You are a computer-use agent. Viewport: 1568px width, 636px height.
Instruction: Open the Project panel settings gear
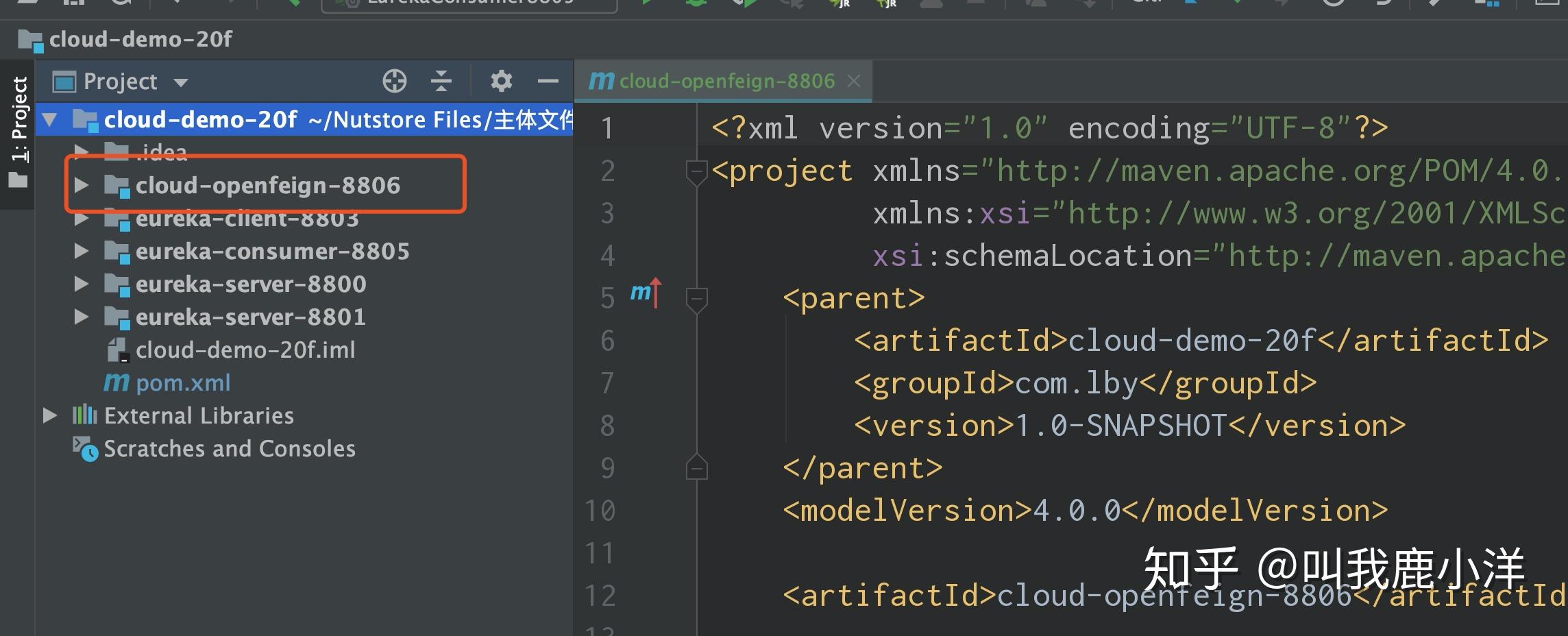click(501, 81)
